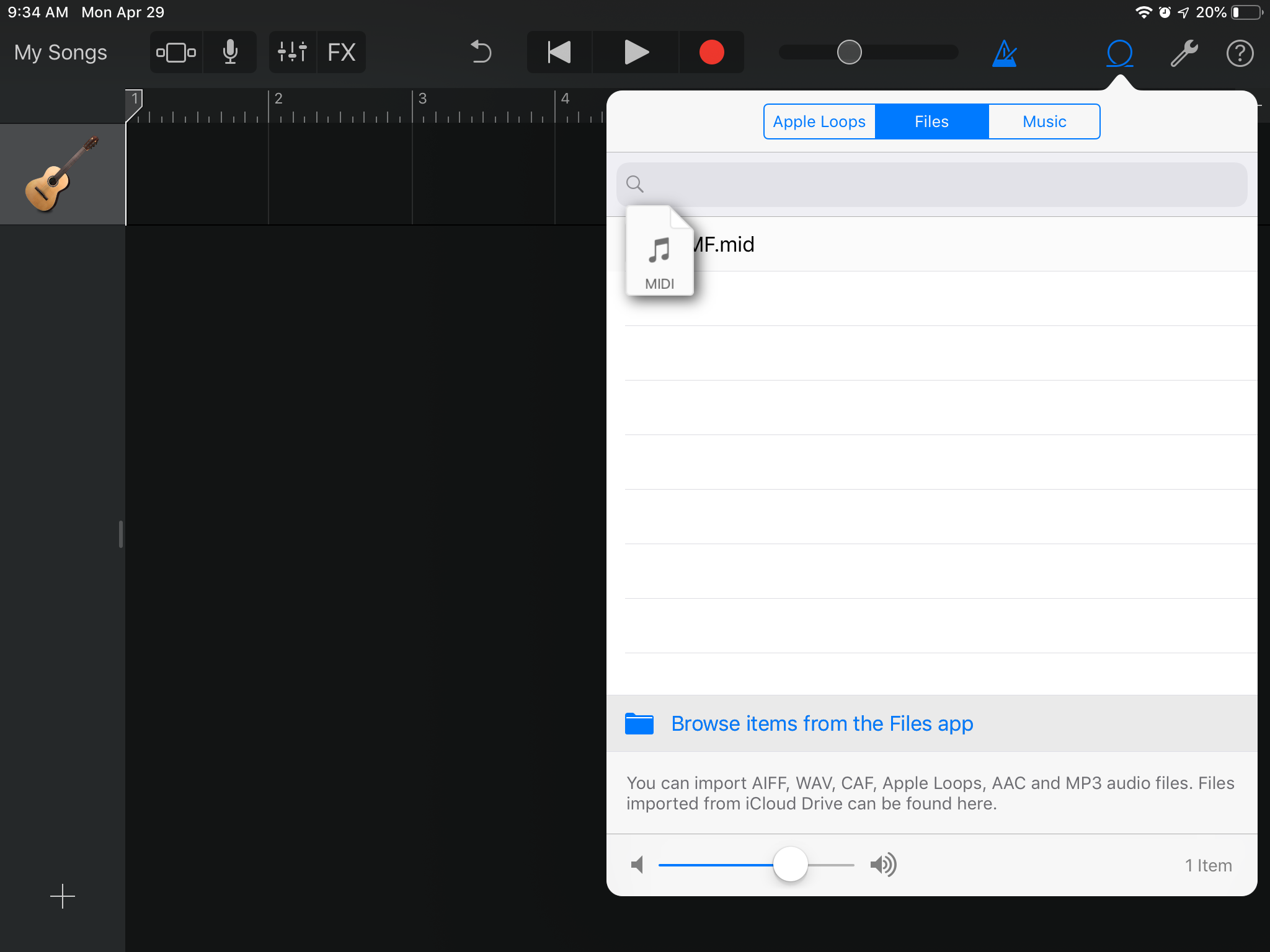Screen dimensions: 1270x952
Task: Click the '1 Item' count text
Action: (1208, 865)
